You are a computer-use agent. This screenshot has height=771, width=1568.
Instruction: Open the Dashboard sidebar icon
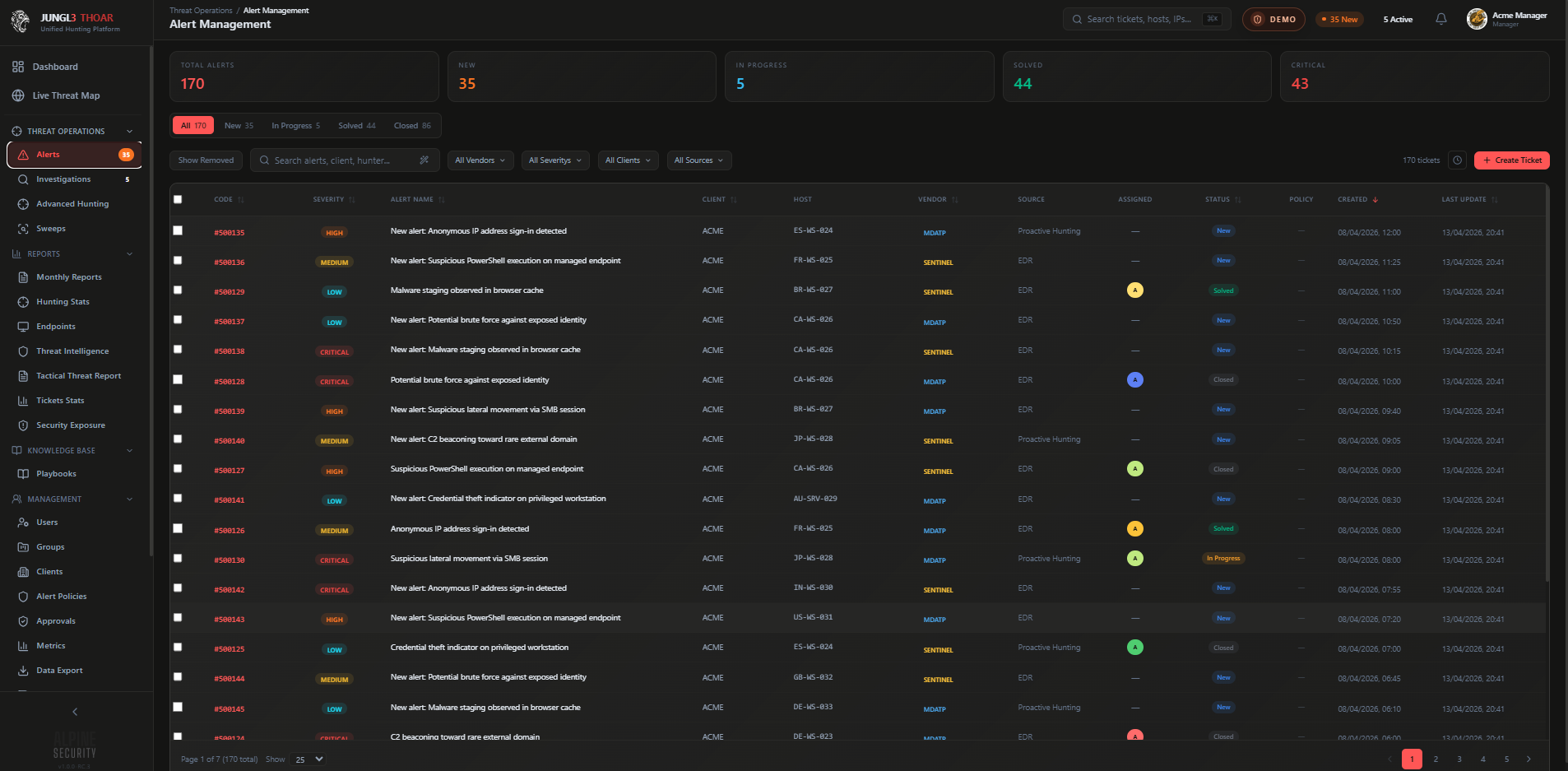[x=18, y=67]
